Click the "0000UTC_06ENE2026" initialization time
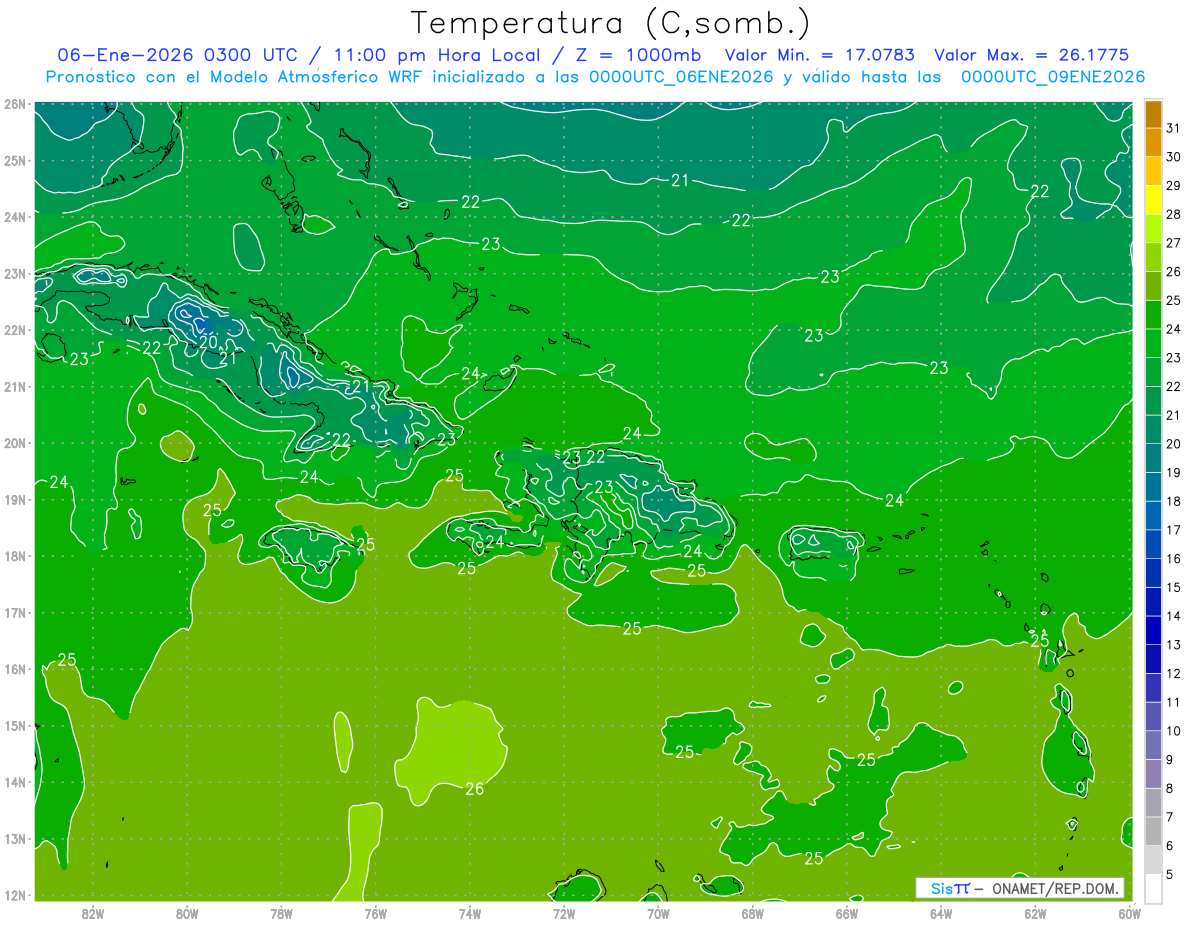The height and width of the screenshot is (927, 1200). pyautogui.click(x=680, y=77)
